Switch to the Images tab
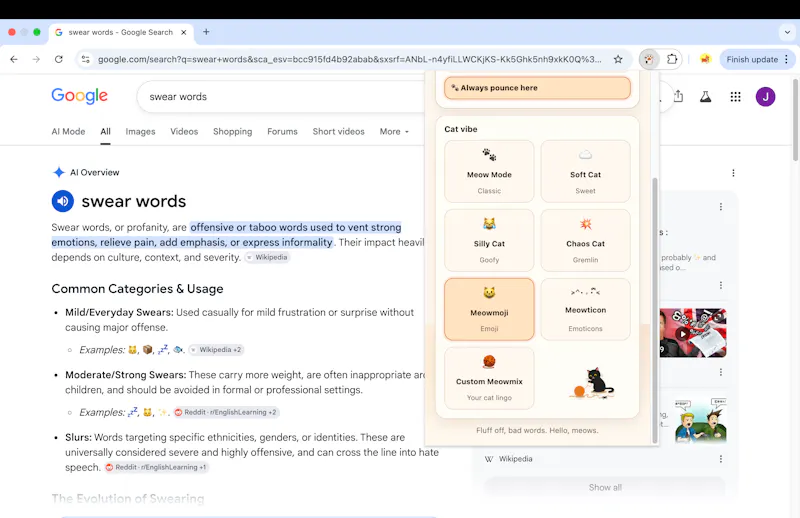 click(140, 131)
